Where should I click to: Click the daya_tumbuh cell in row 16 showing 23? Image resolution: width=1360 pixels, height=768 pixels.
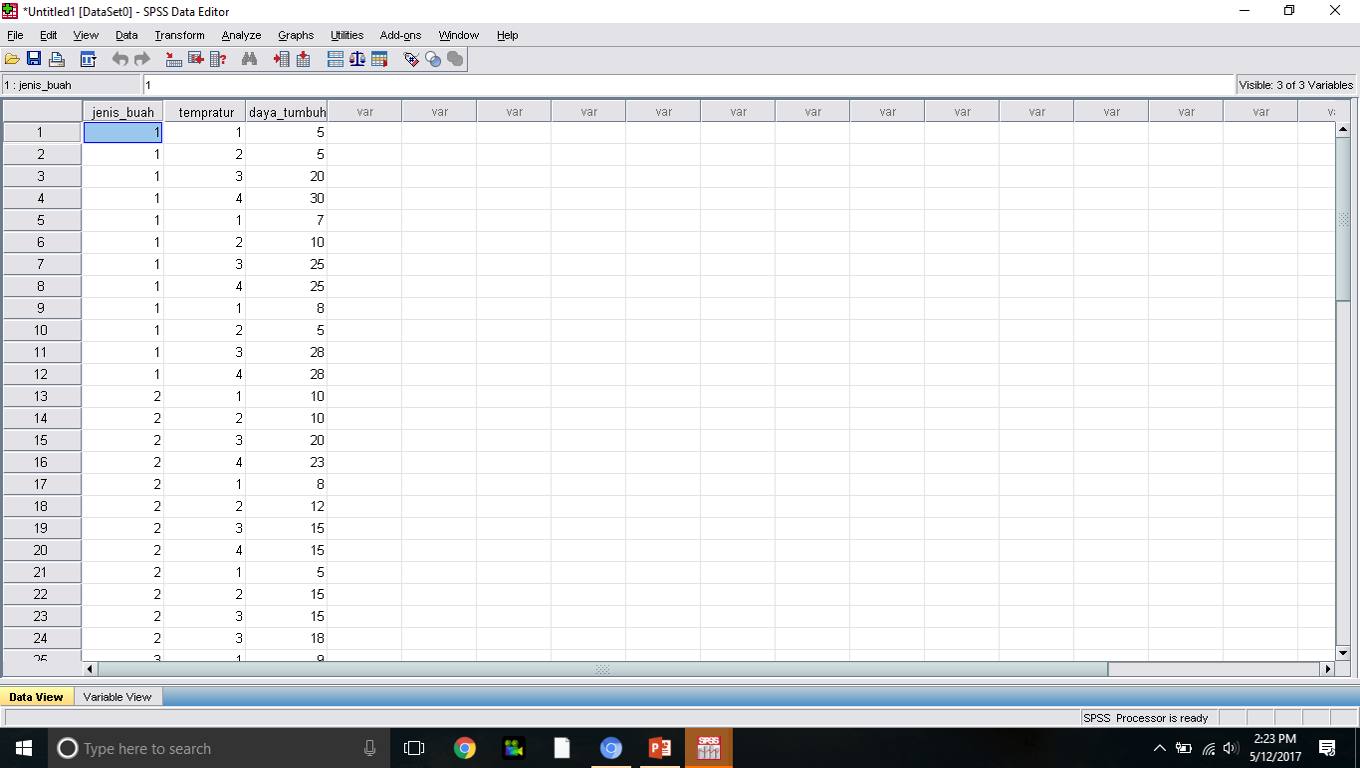pos(287,462)
